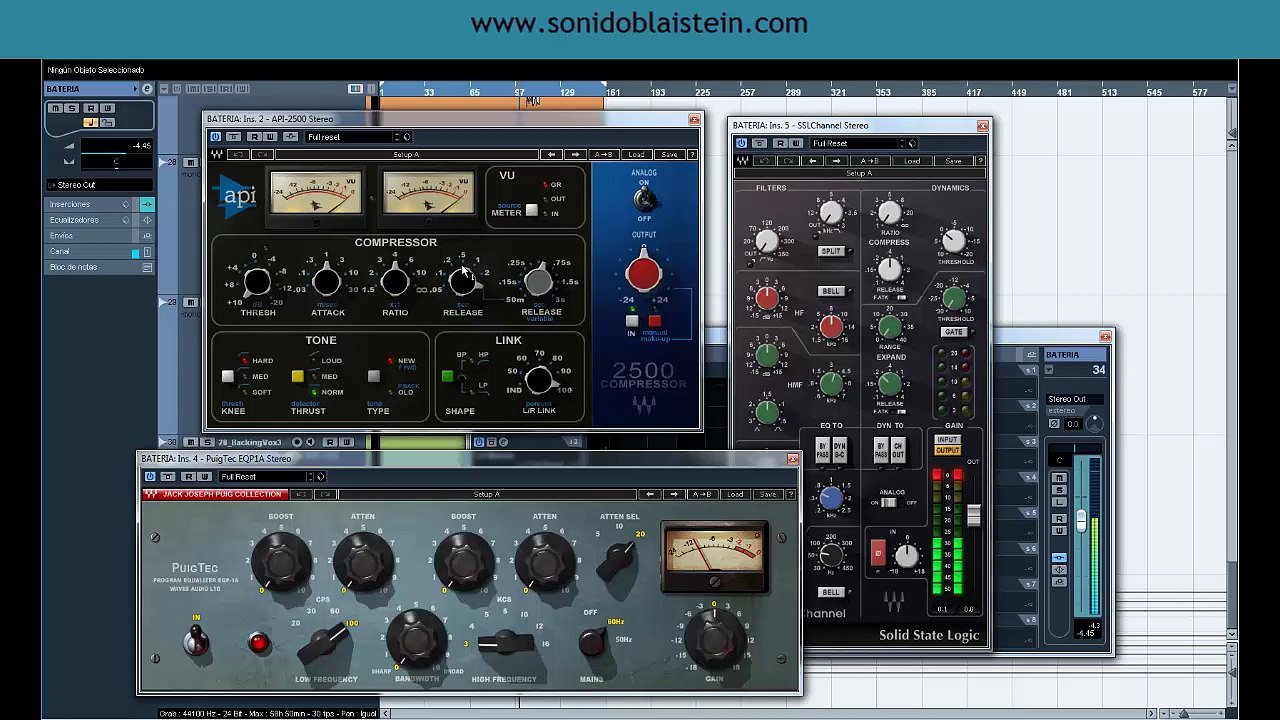
Task: Open BATERIA channel edit settings (e icon)
Action: pyautogui.click(x=147, y=89)
